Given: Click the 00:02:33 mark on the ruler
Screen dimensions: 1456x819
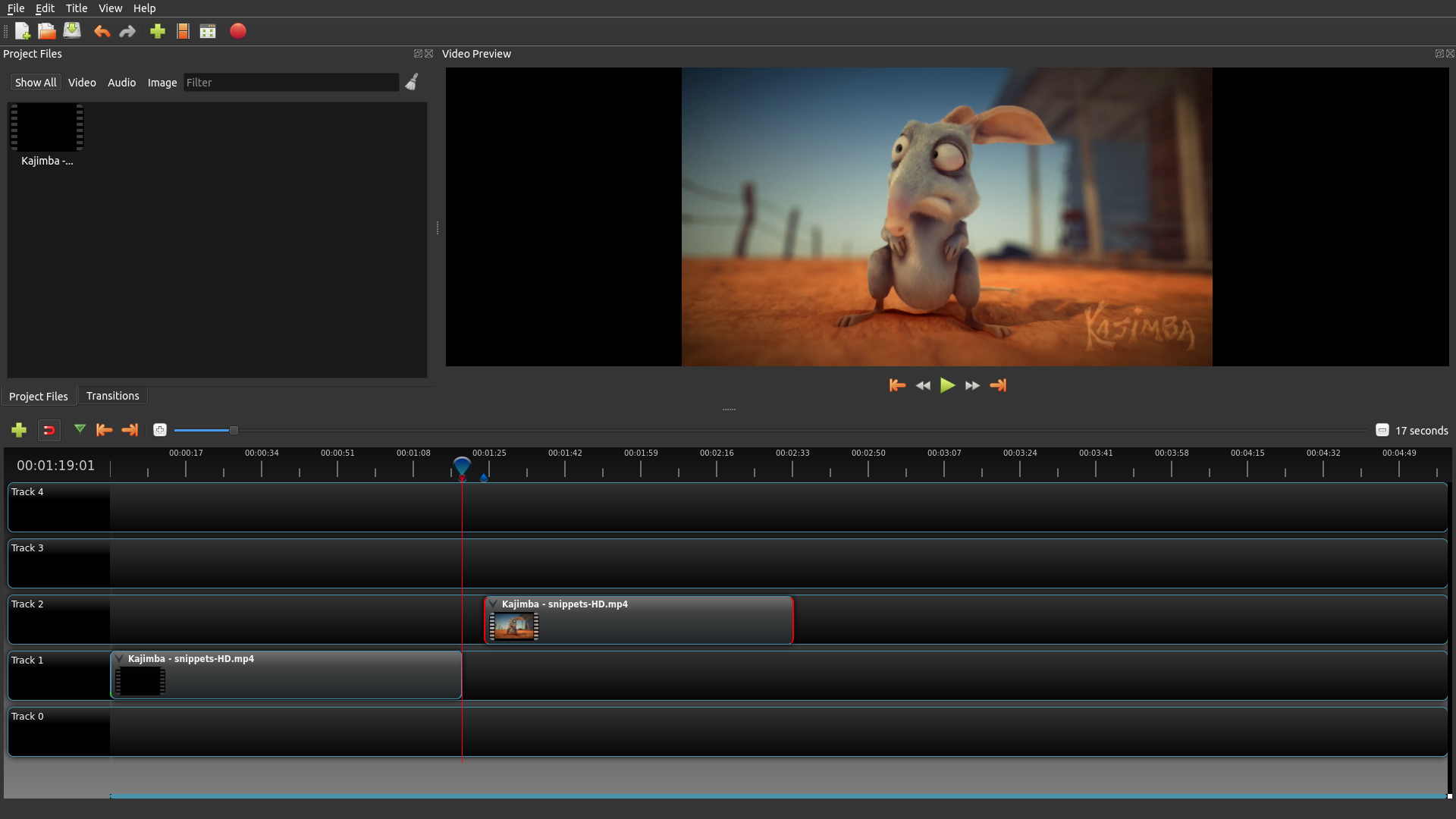Looking at the screenshot, I should click(x=792, y=453).
